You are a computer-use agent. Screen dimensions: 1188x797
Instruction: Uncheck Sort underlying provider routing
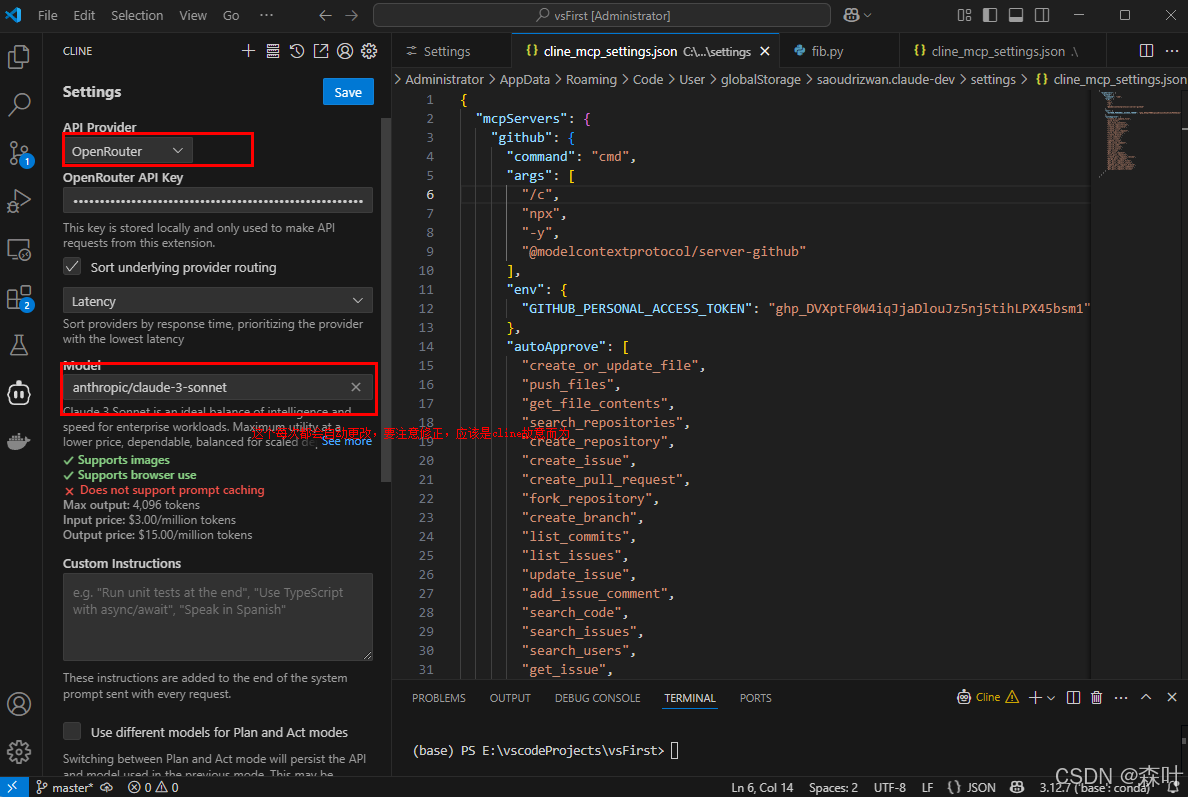pyautogui.click(x=72, y=267)
